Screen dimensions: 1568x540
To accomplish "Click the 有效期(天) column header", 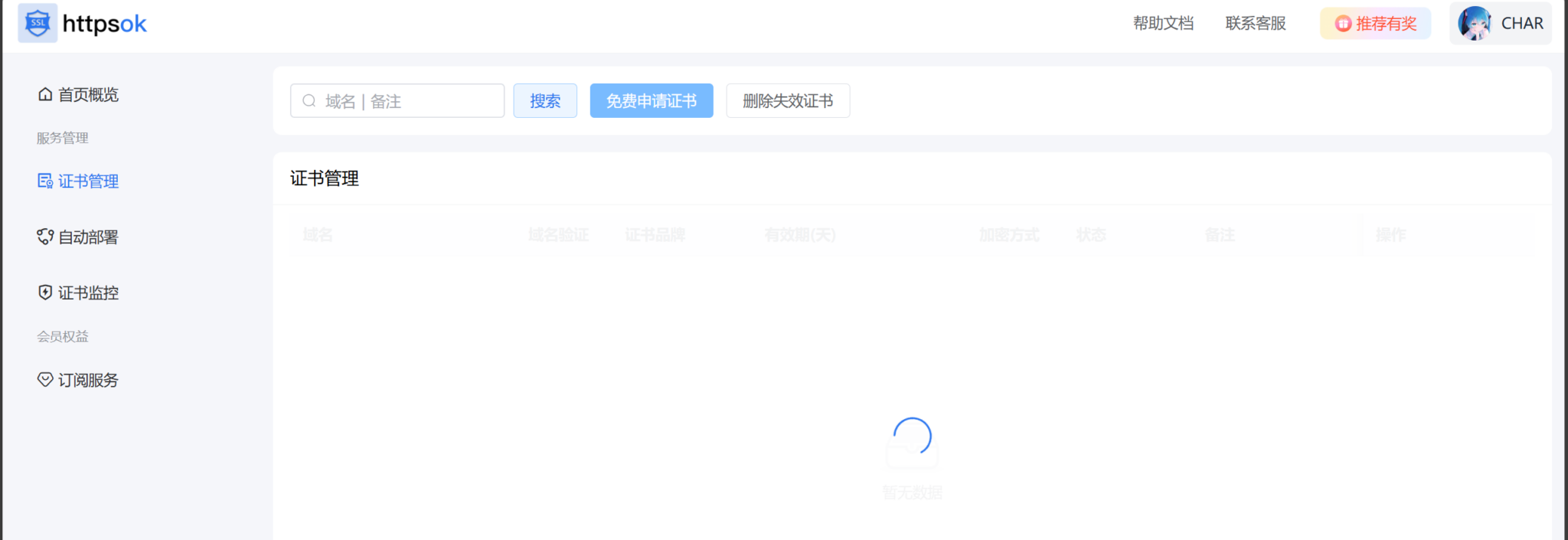I will click(x=799, y=235).
